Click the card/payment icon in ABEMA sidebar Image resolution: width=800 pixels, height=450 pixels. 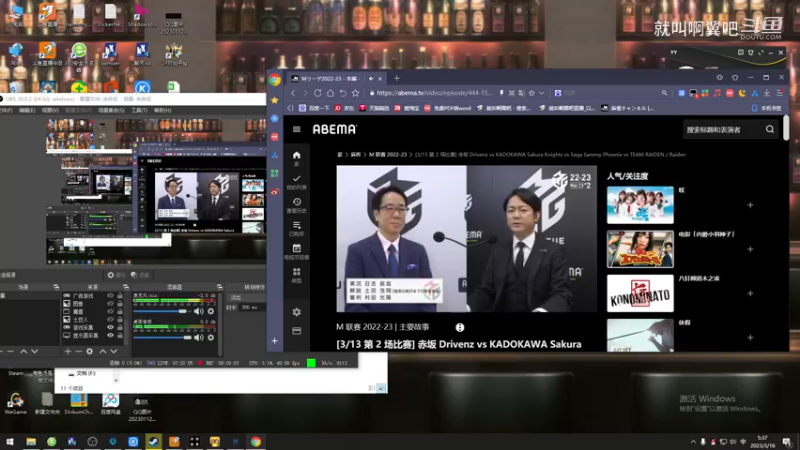(x=296, y=331)
